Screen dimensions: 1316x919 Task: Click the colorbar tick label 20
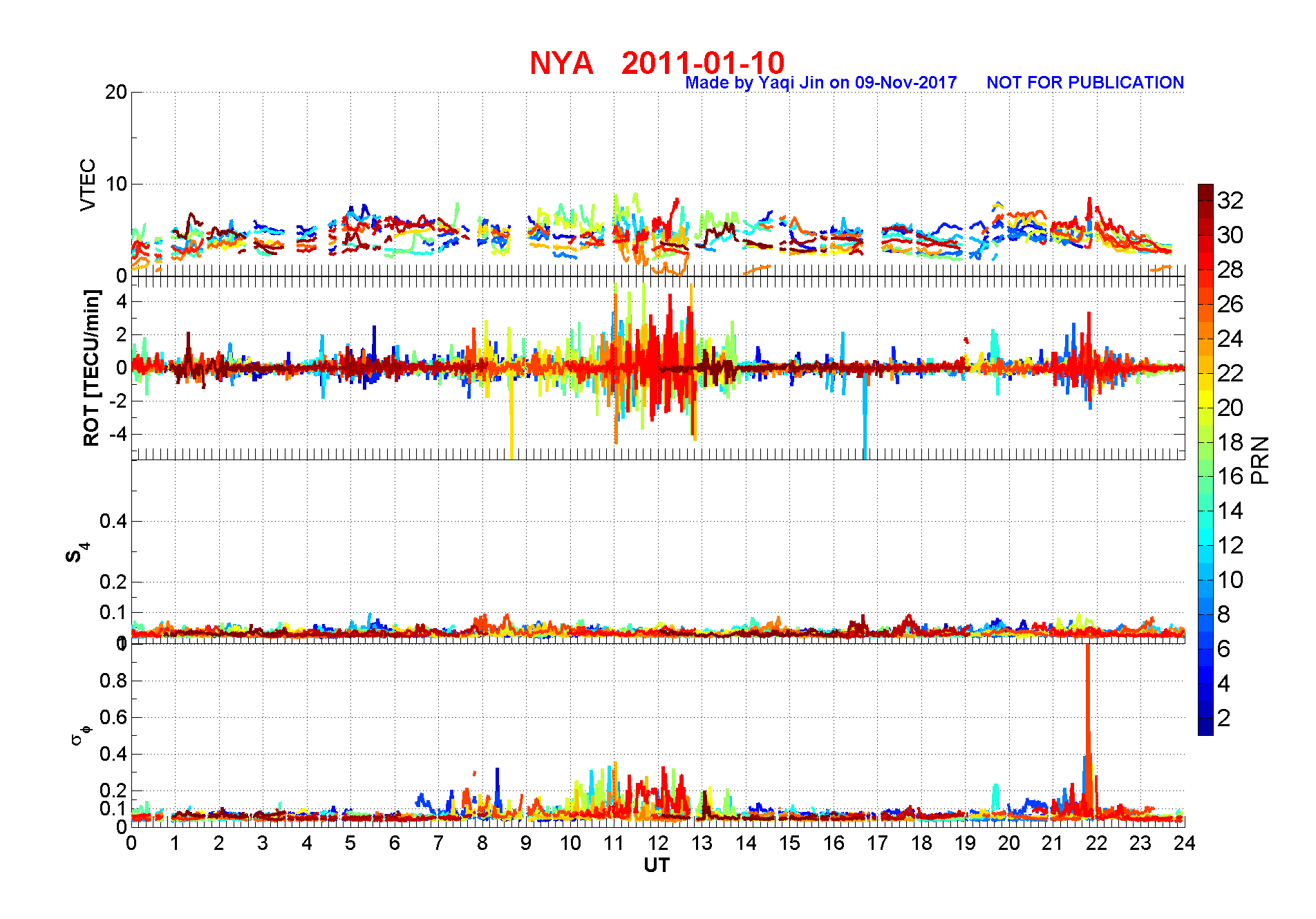[1230, 408]
